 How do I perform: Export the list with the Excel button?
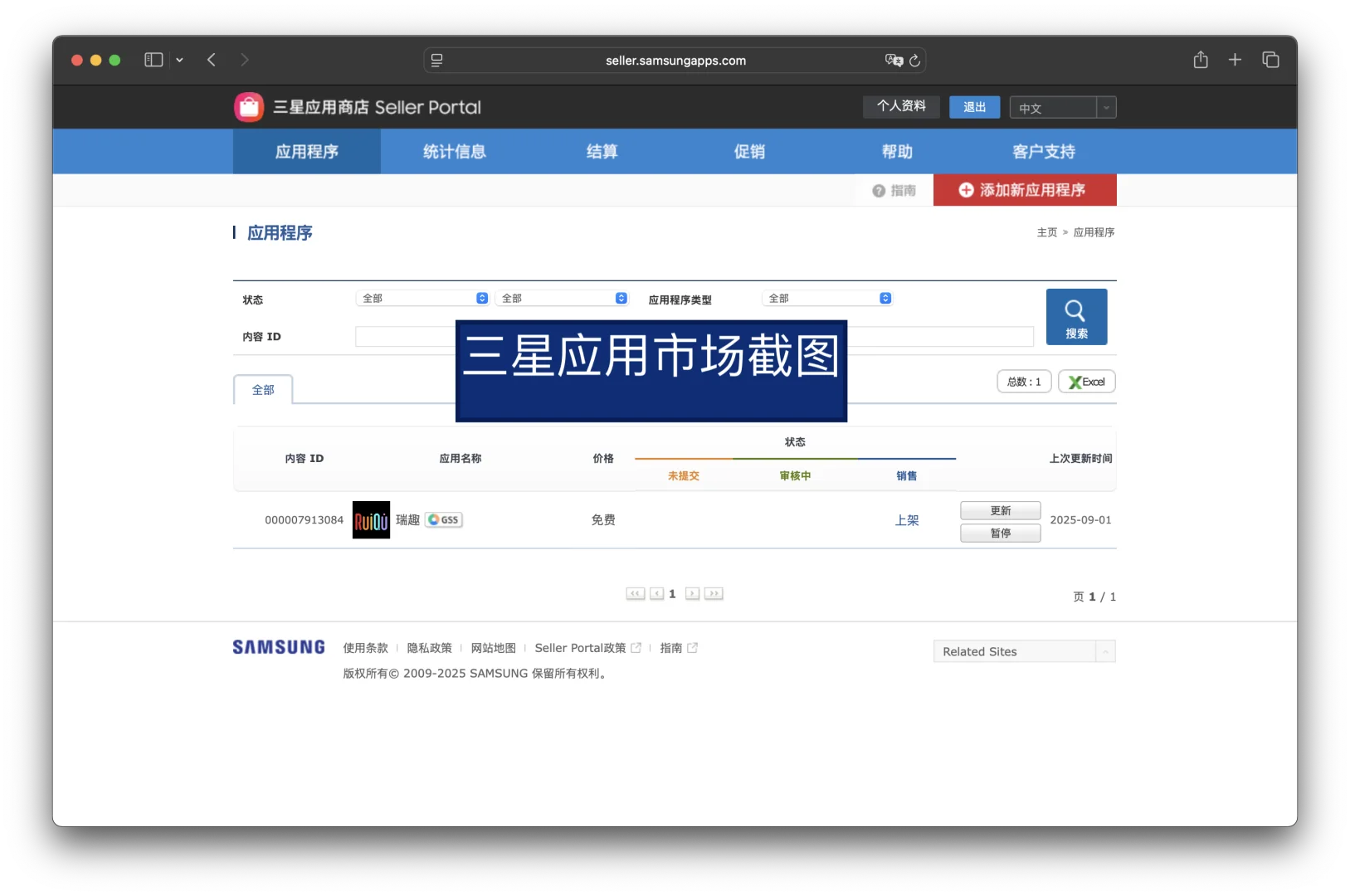tap(1086, 382)
